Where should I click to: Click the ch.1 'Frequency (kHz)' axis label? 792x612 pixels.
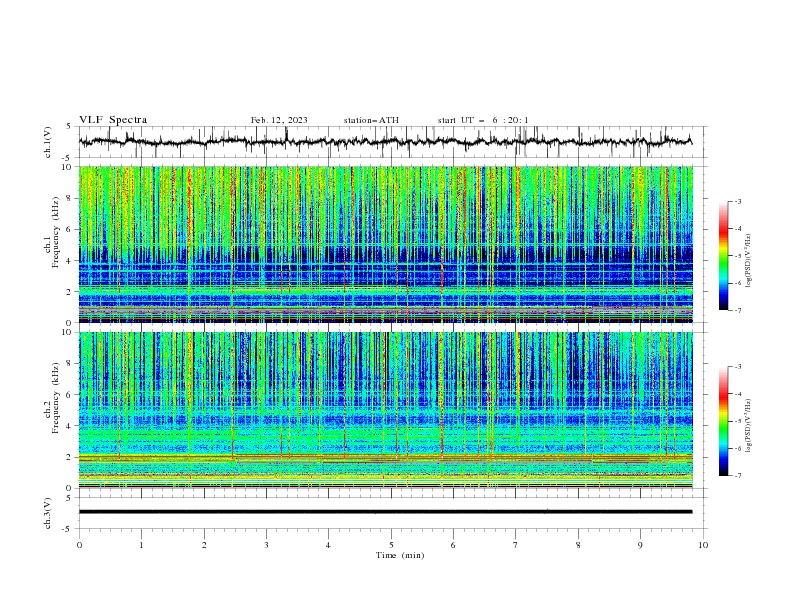tap(56, 232)
